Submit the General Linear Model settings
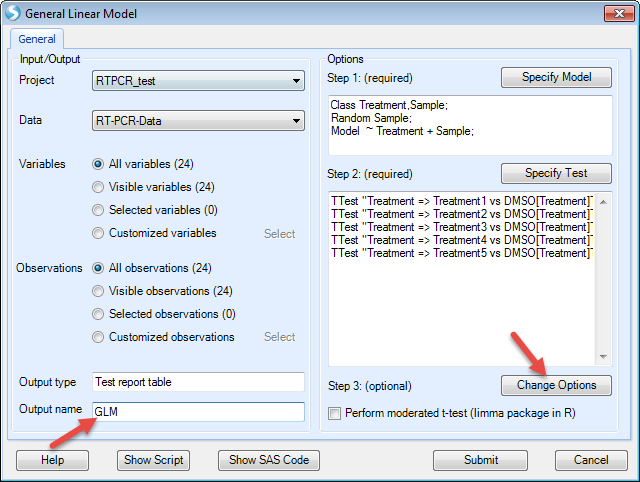 pyautogui.click(x=480, y=460)
